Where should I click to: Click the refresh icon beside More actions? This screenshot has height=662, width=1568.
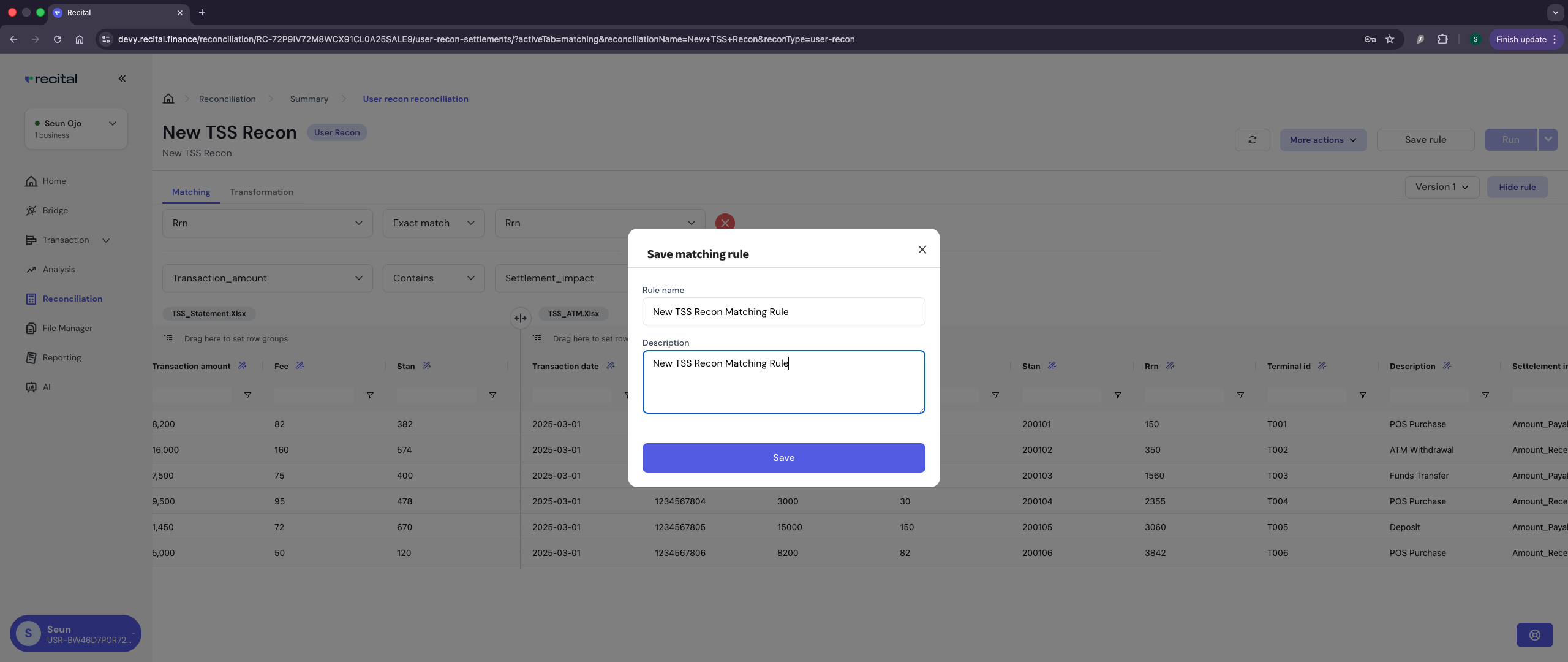[x=1252, y=140]
